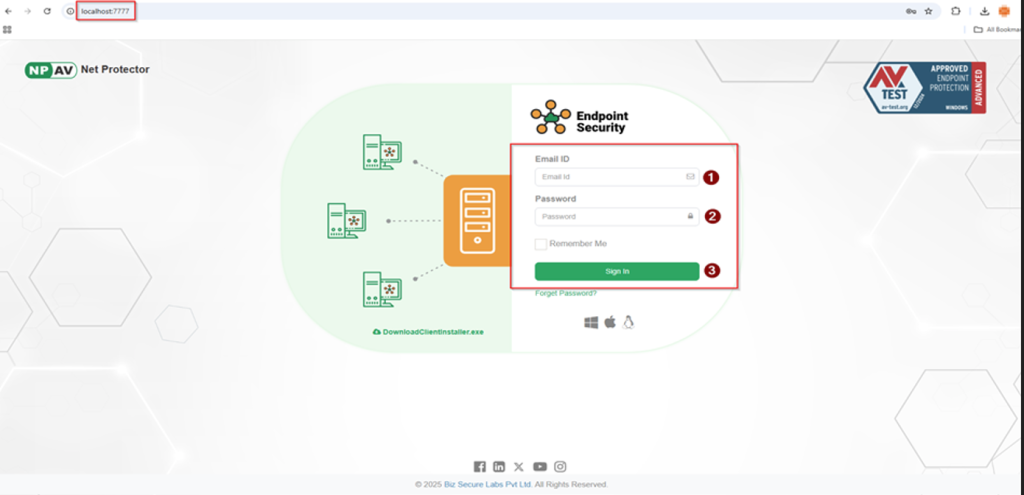Viewport: 1024px width, 495px height.
Task: Click the Email ID input field
Action: click(x=610, y=177)
